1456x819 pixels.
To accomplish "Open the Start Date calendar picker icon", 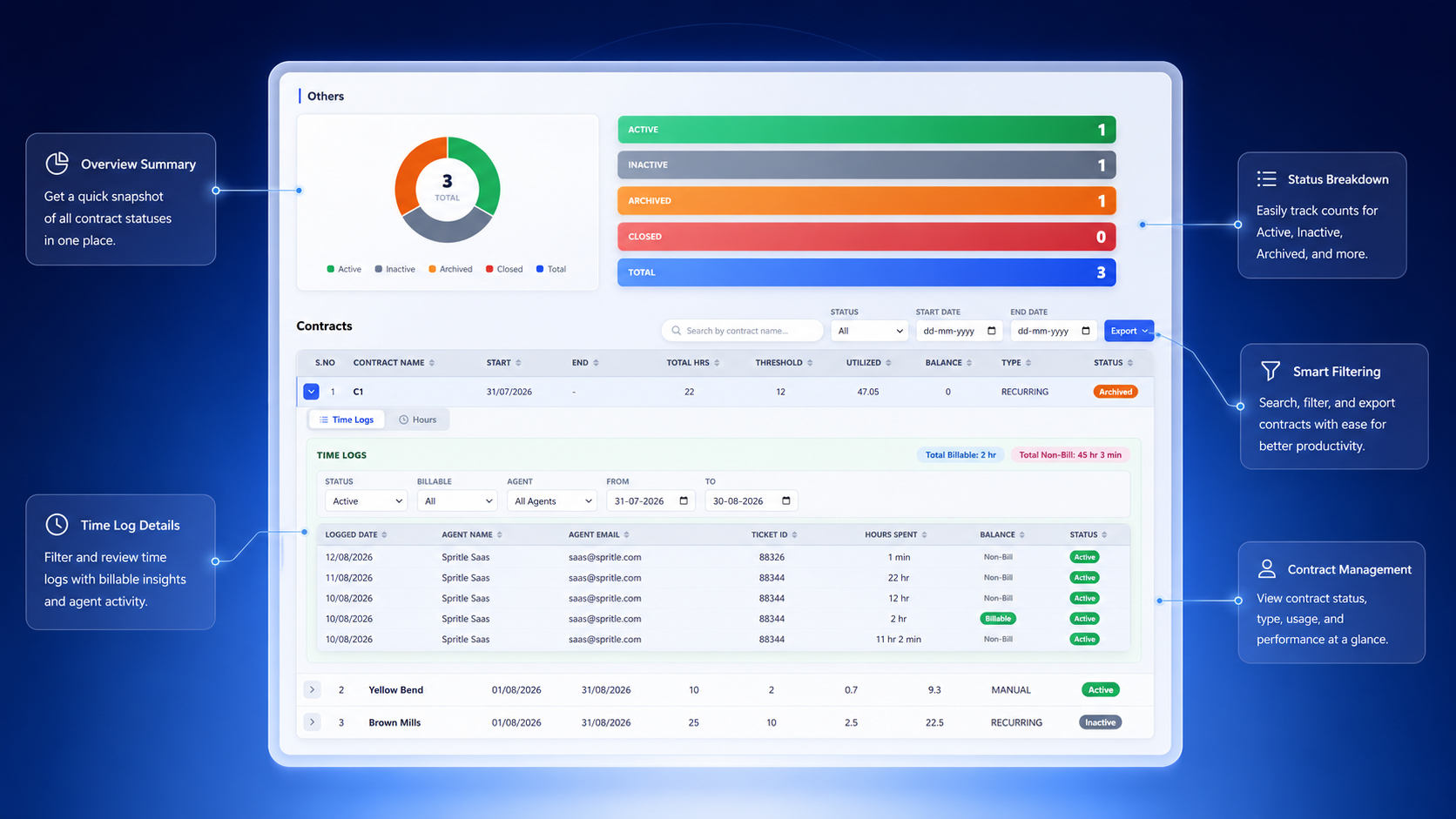I will pyautogui.click(x=991, y=331).
